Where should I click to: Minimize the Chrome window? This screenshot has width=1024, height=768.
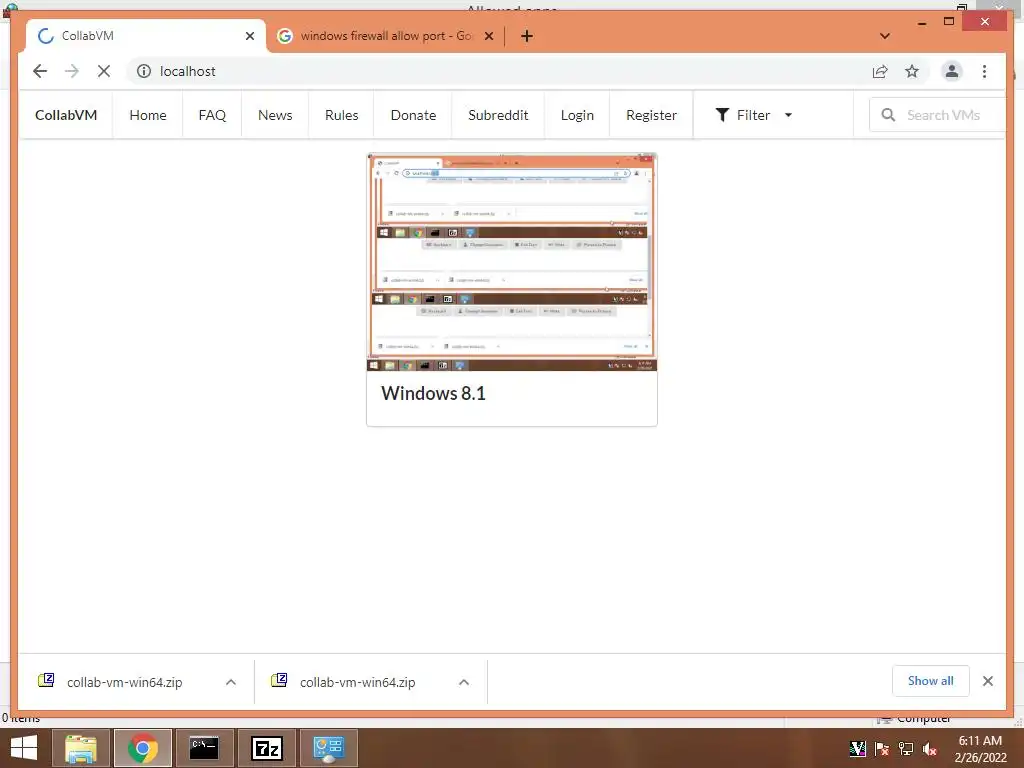[x=922, y=22]
